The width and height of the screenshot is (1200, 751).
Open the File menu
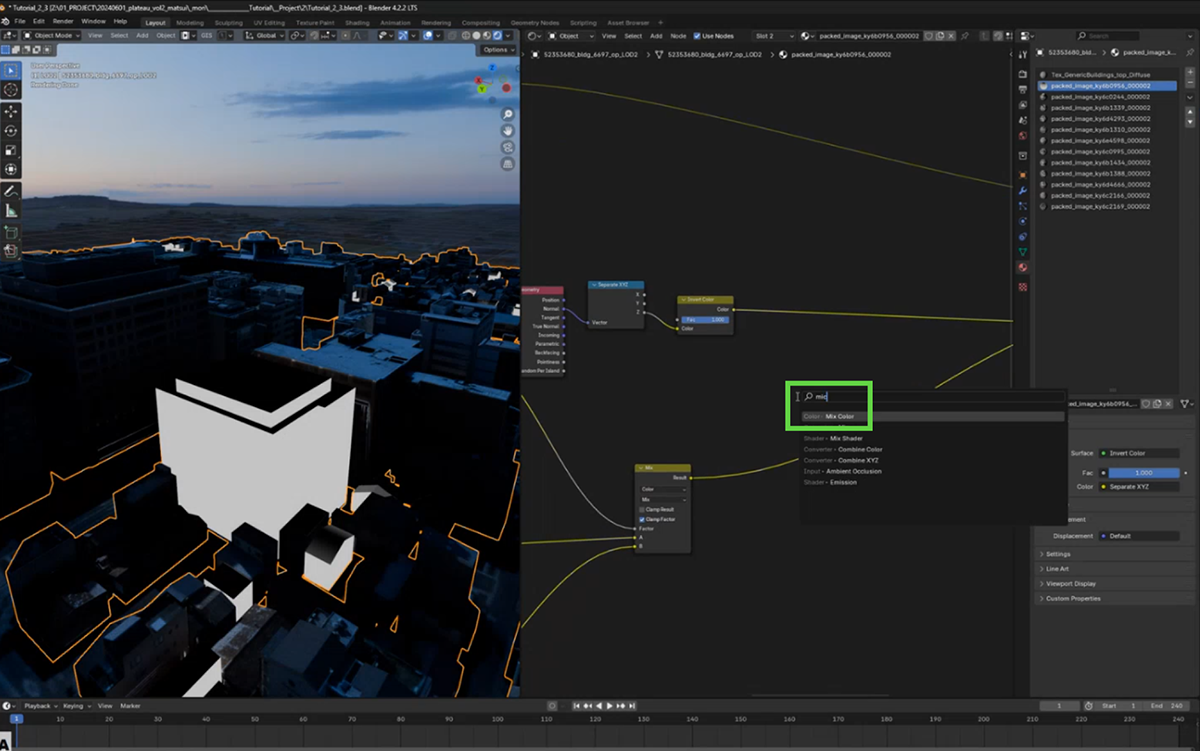20,21
